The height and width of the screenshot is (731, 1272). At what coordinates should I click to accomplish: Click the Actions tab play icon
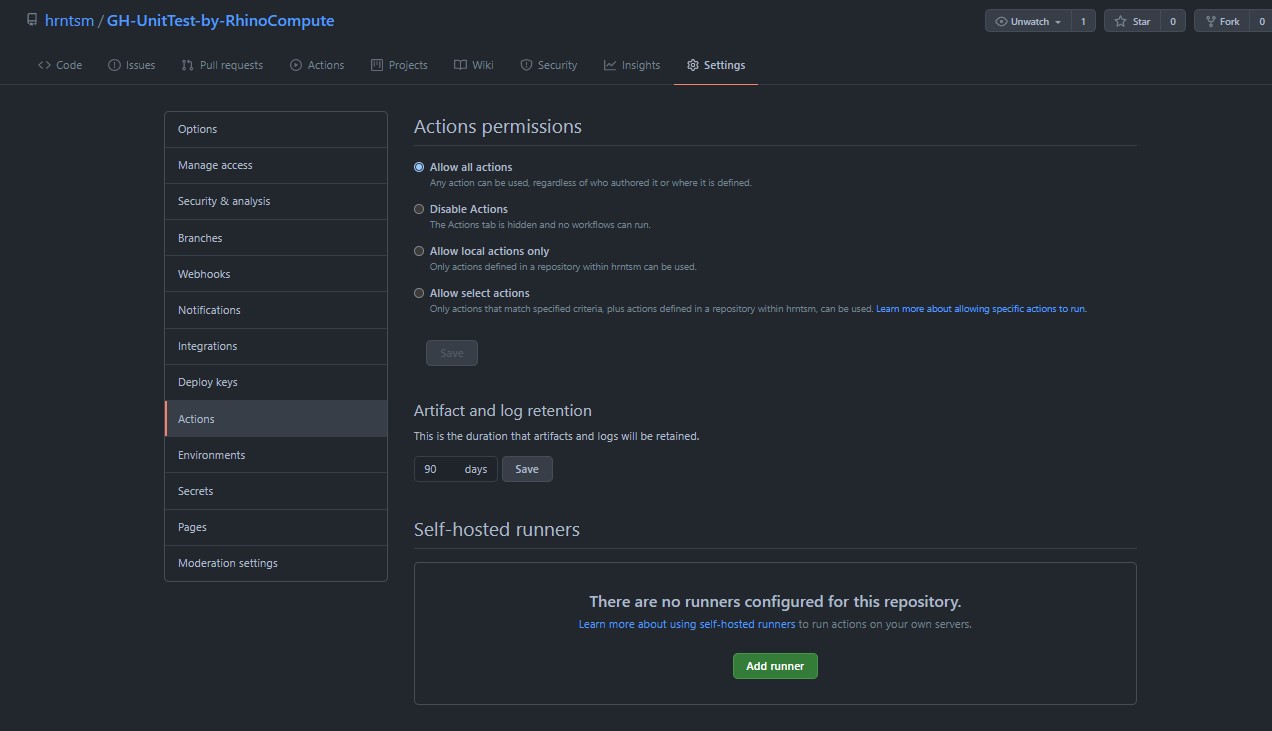[x=296, y=65]
